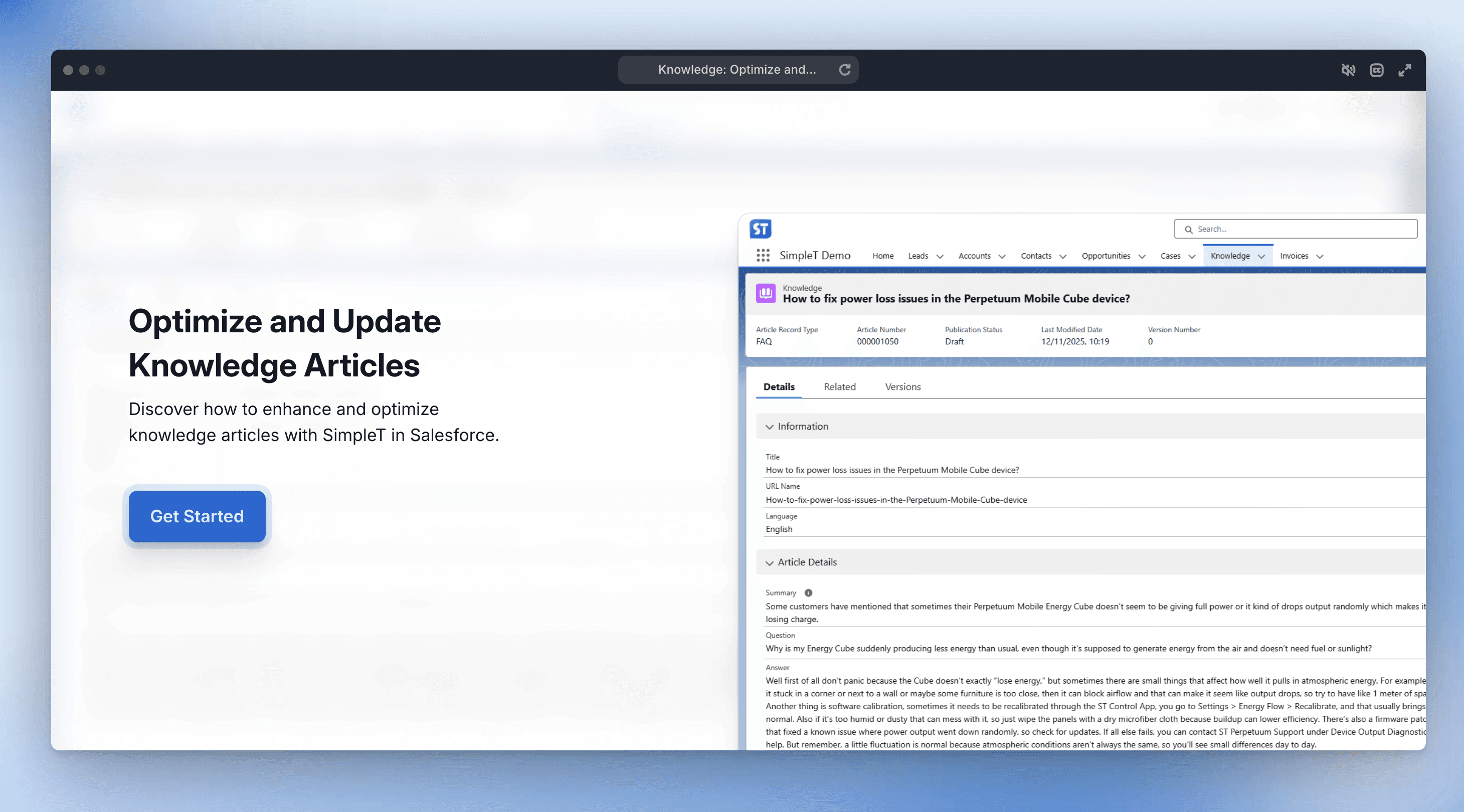The image size is (1464, 812).
Task: Expand the Cases dropdown chevron
Action: [1192, 256]
